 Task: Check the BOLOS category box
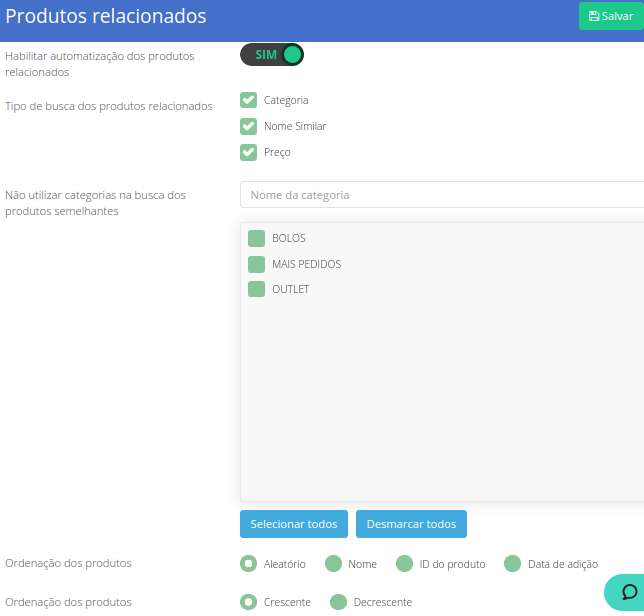[x=256, y=238]
